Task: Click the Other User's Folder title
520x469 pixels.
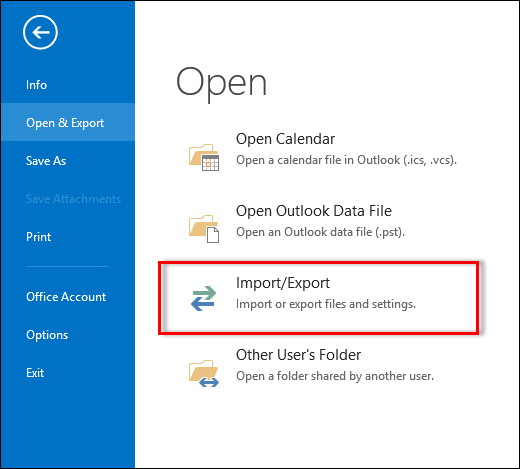Action: tap(298, 355)
